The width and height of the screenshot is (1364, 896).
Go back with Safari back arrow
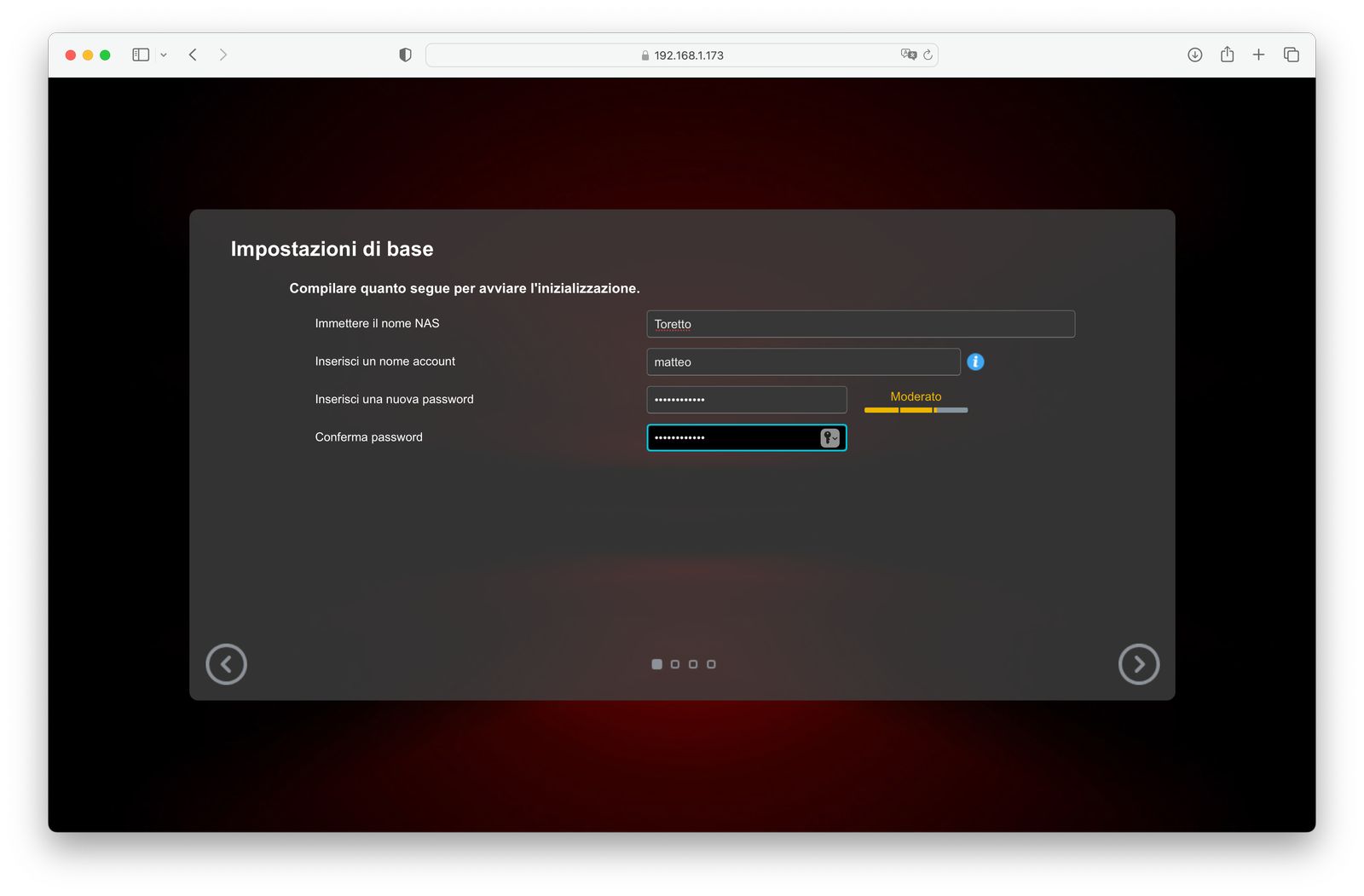pos(194,55)
